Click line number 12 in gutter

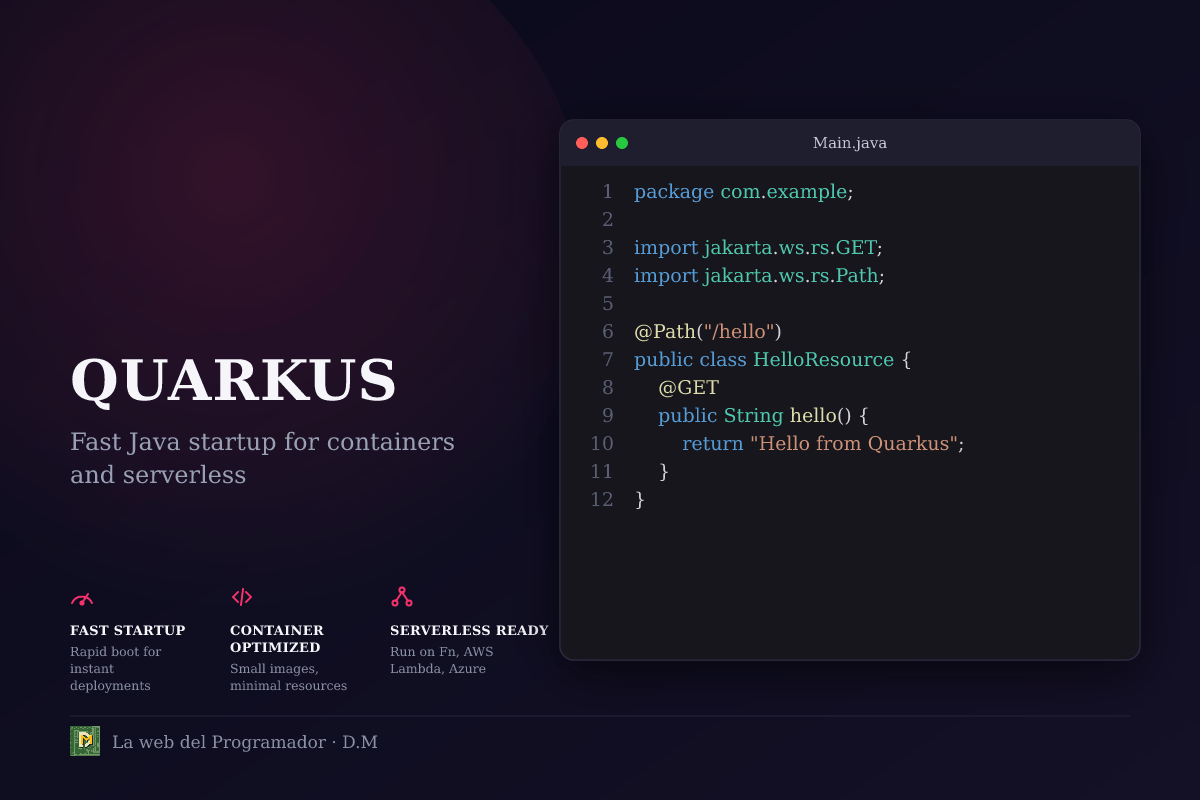tap(601, 500)
